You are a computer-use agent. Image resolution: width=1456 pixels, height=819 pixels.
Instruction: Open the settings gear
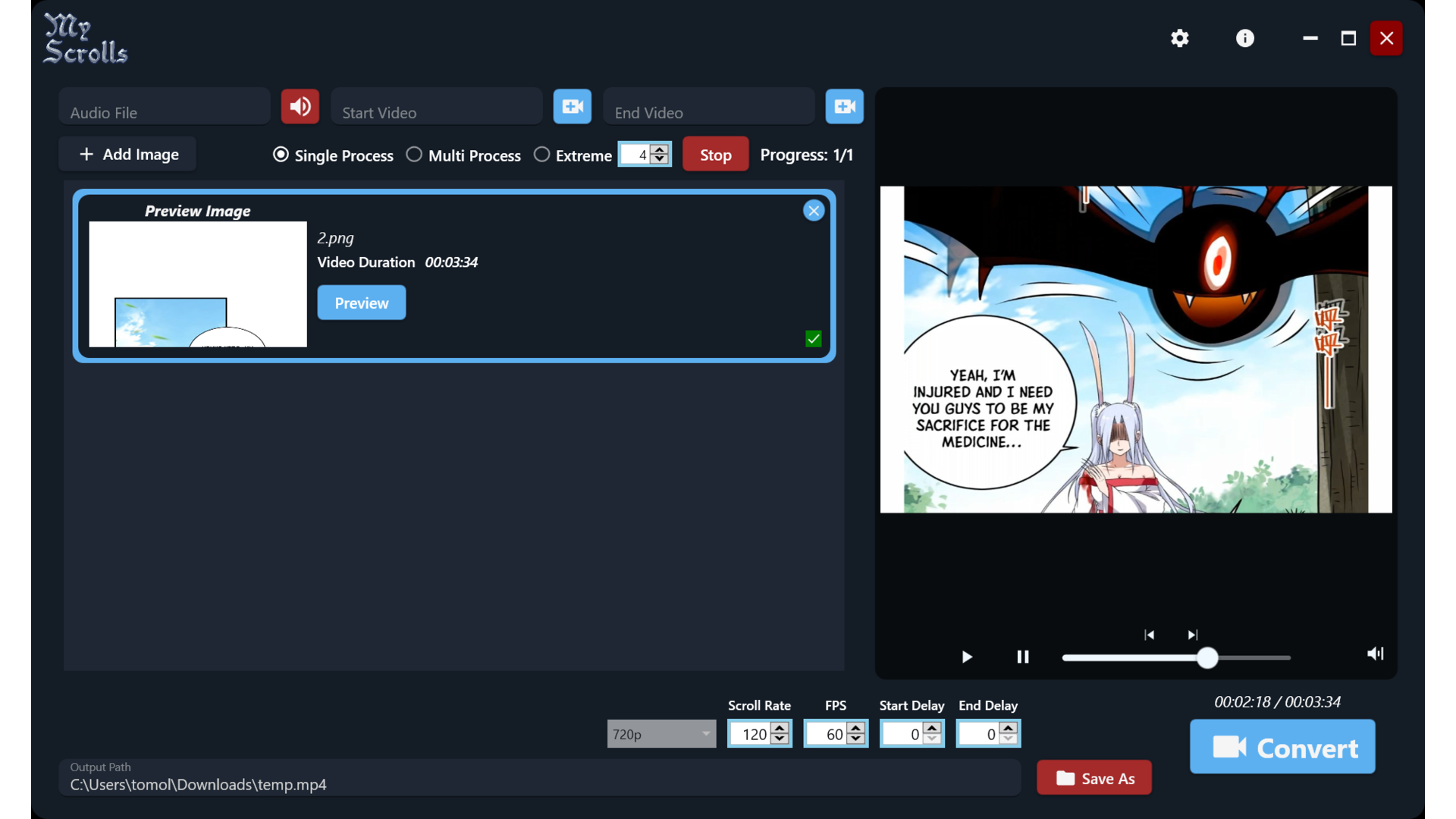tap(1179, 38)
